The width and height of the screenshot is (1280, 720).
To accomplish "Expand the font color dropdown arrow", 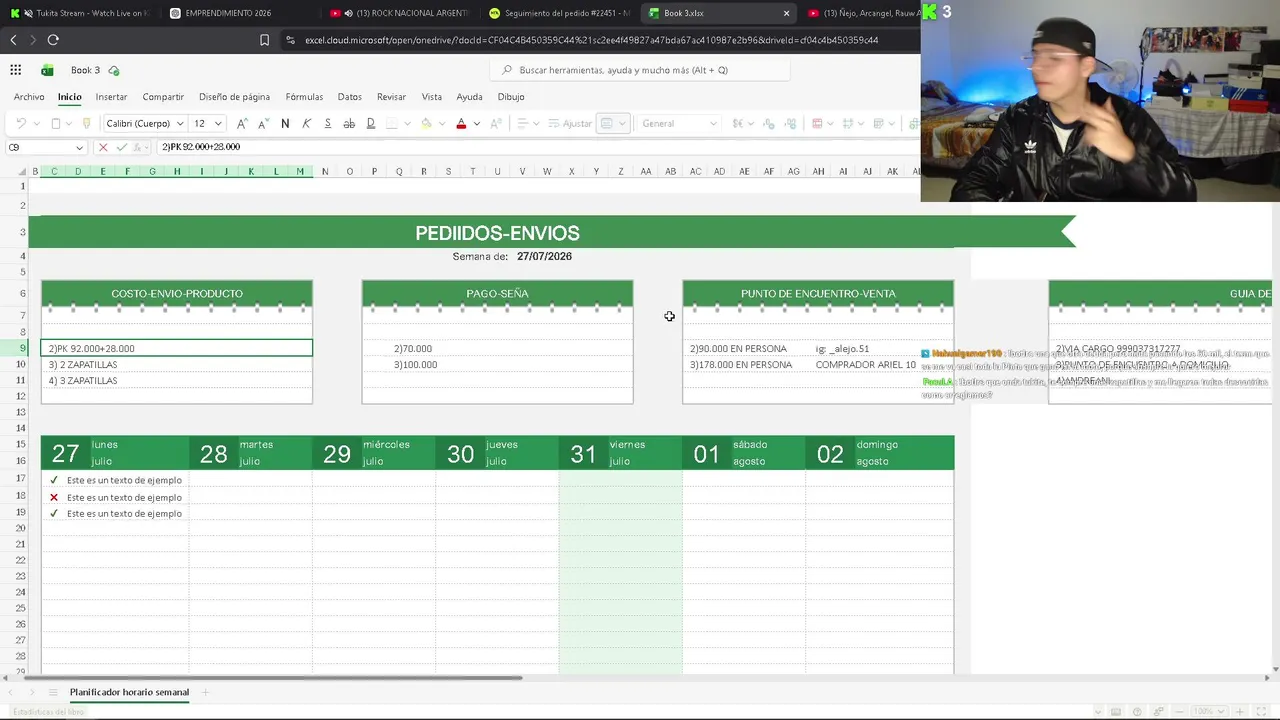I will (x=476, y=124).
